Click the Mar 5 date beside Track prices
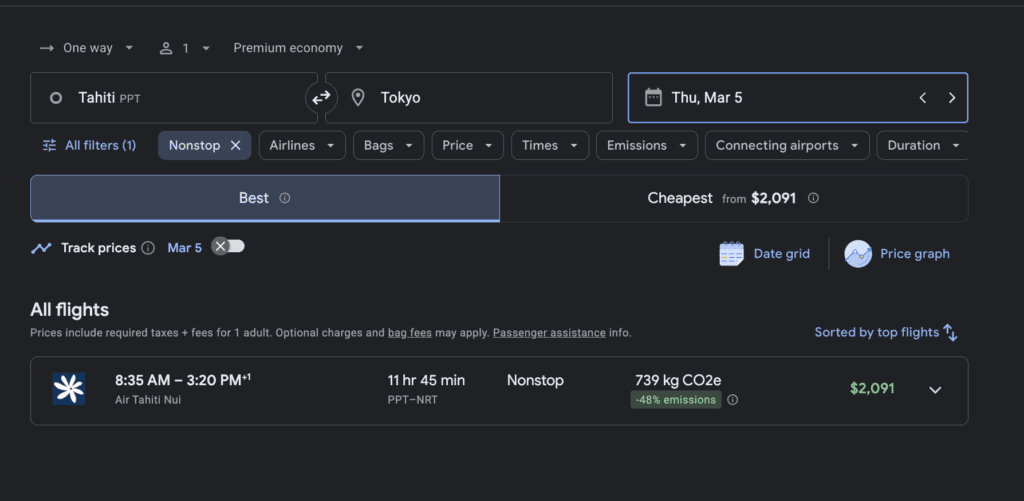The height and width of the screenshot is (501, 1024). (x=184, y=248)
